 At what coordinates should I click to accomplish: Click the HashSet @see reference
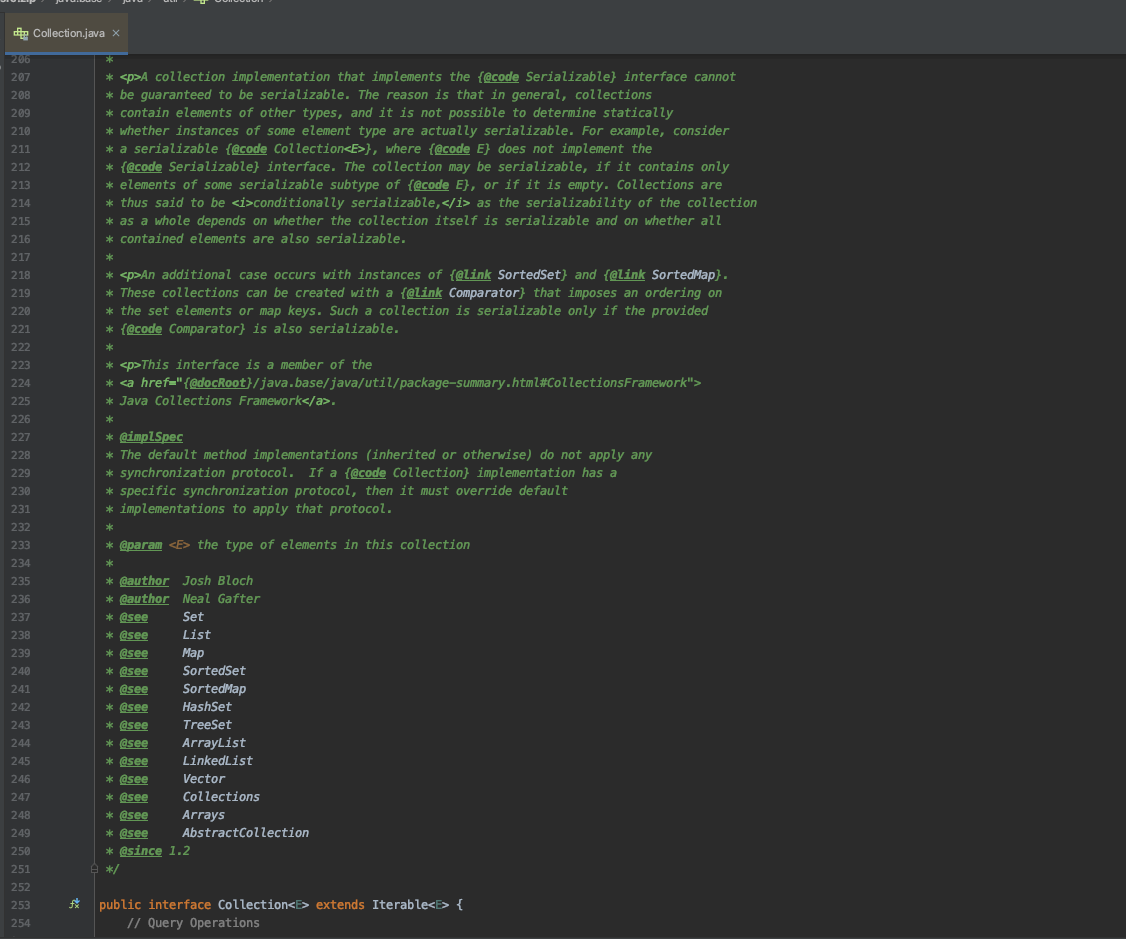[207, 707]
